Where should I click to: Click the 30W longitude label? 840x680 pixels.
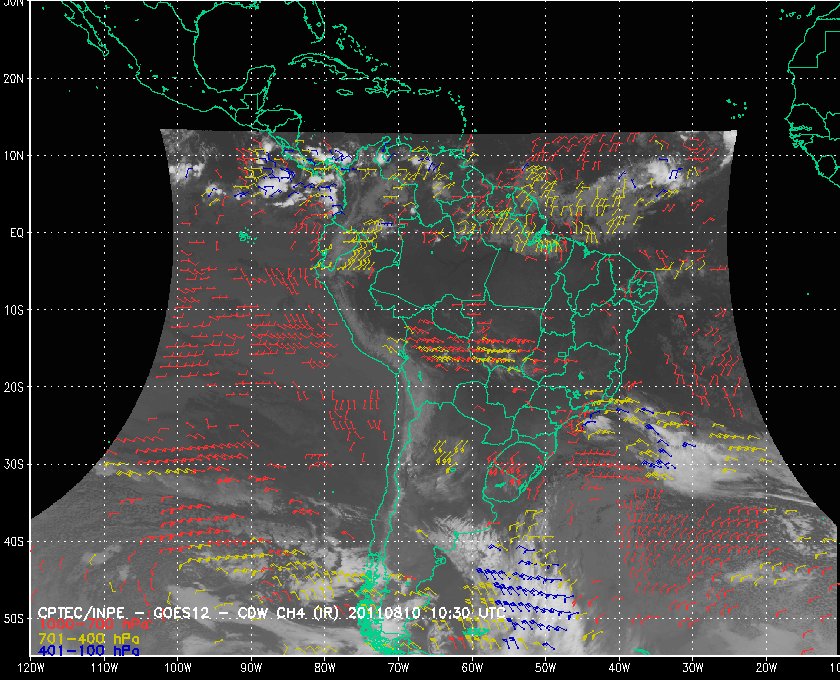click(693, 668)
